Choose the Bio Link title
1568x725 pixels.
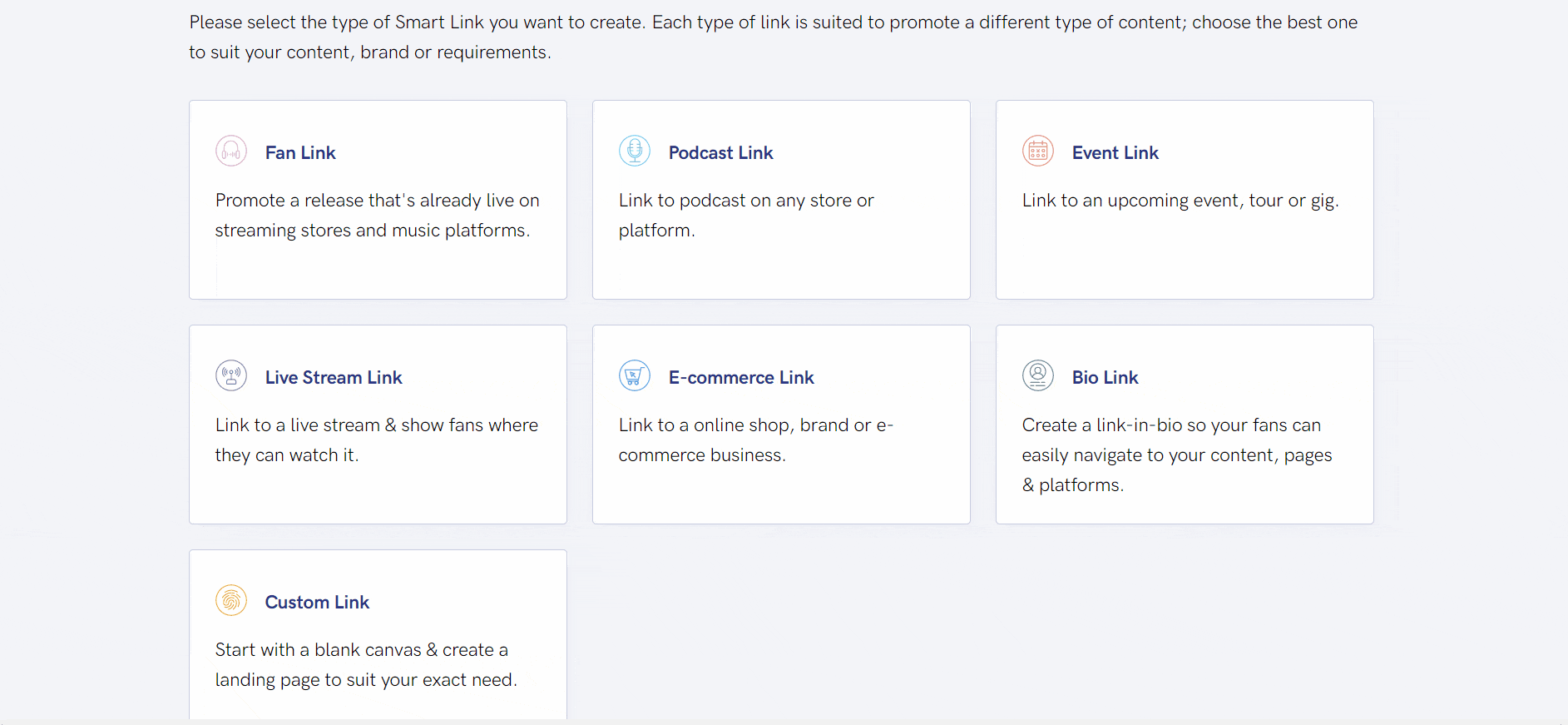point(1106,378)
